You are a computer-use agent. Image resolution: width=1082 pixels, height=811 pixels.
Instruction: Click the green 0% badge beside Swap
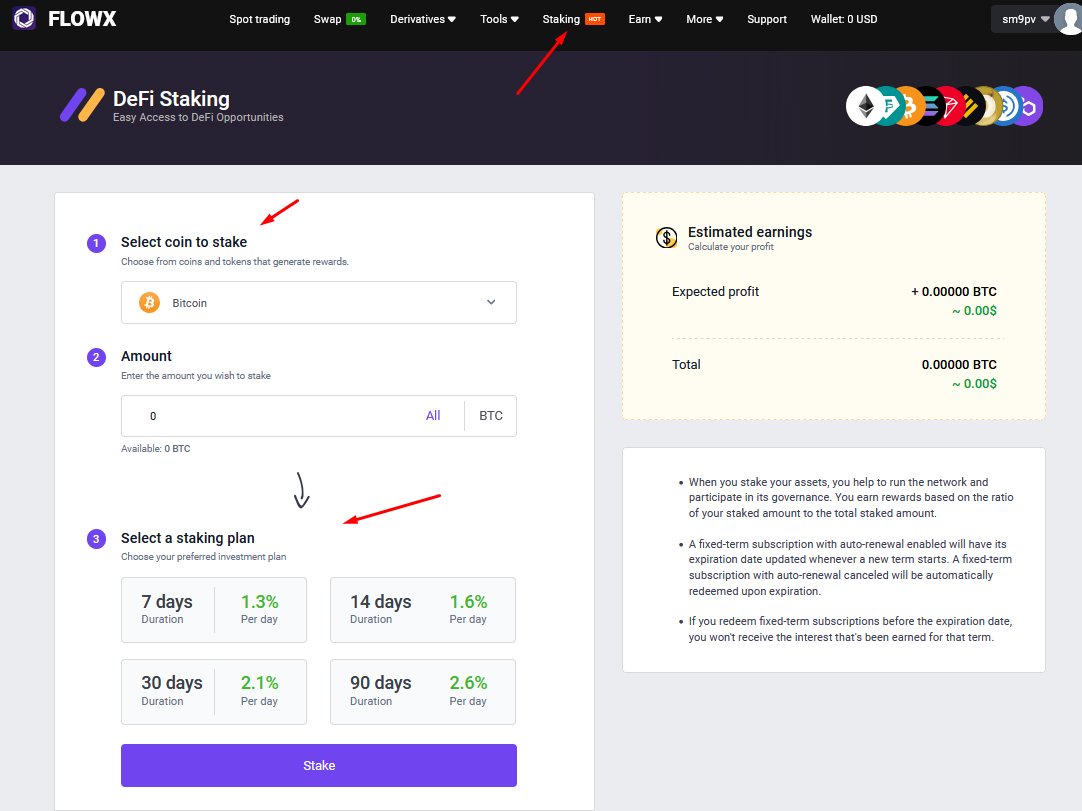coord(356,19)
